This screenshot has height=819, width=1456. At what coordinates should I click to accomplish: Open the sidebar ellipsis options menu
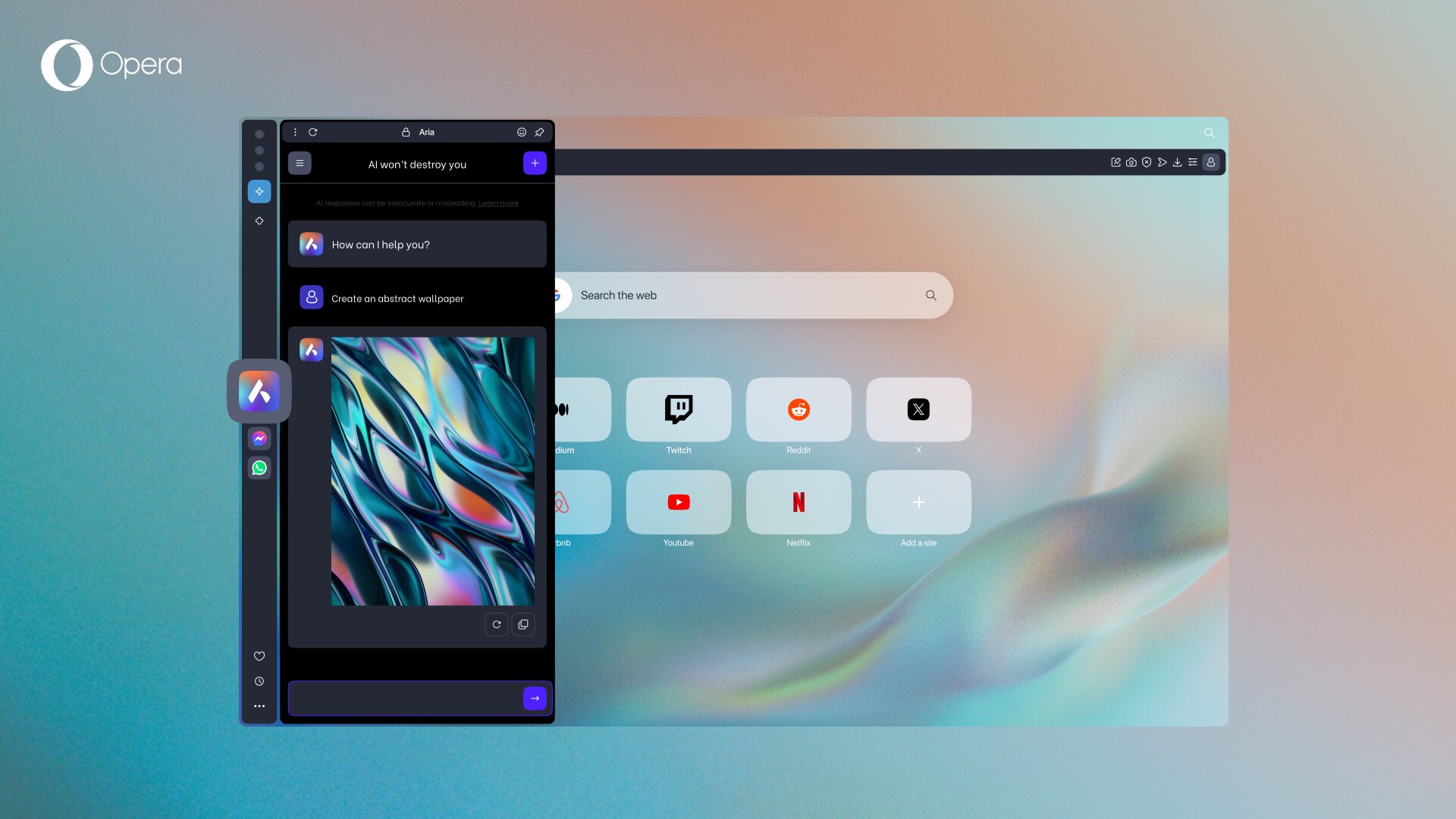259,706
